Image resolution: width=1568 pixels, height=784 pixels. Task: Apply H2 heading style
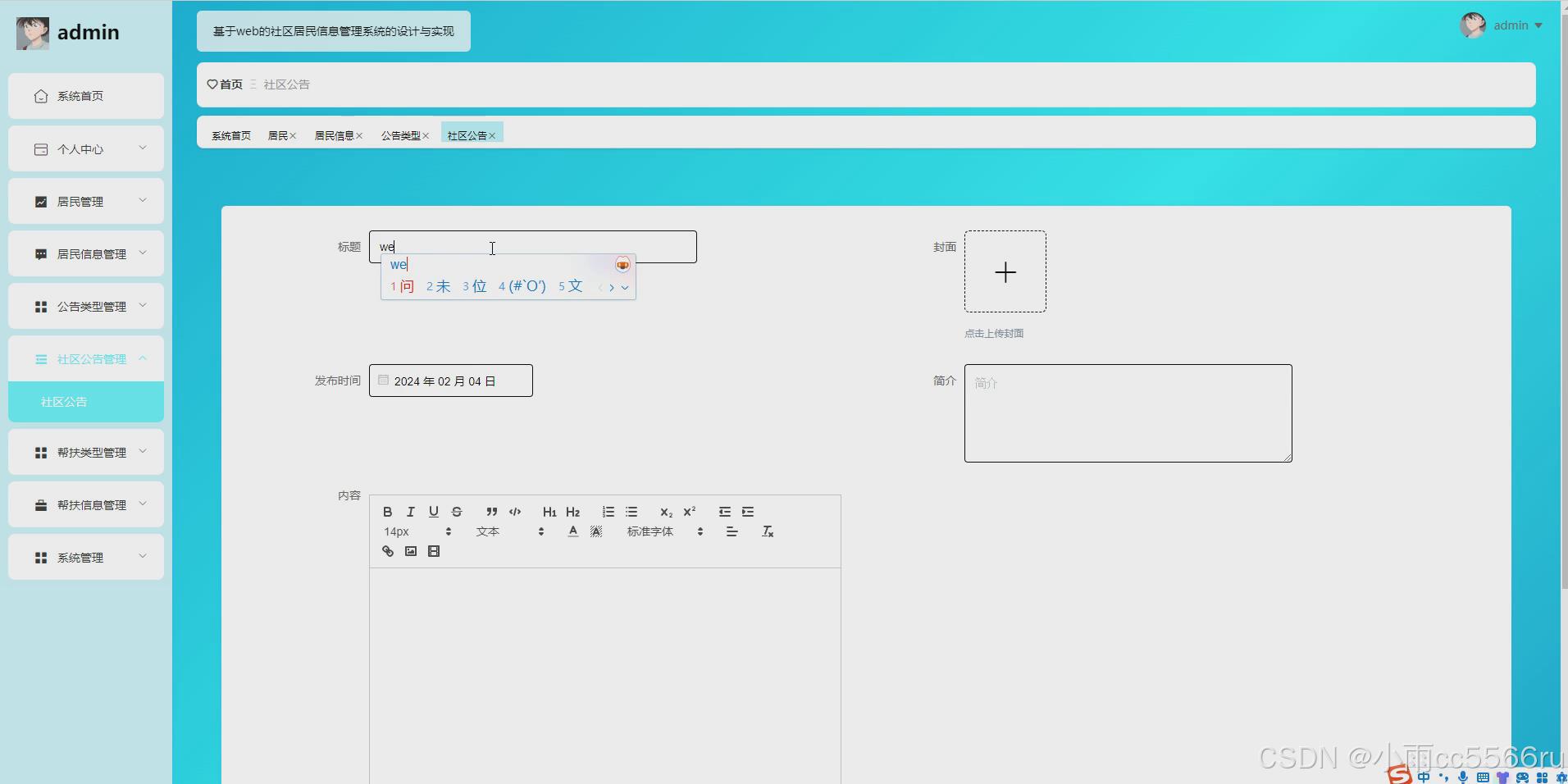pyautogui.click(x=572, y=512)
